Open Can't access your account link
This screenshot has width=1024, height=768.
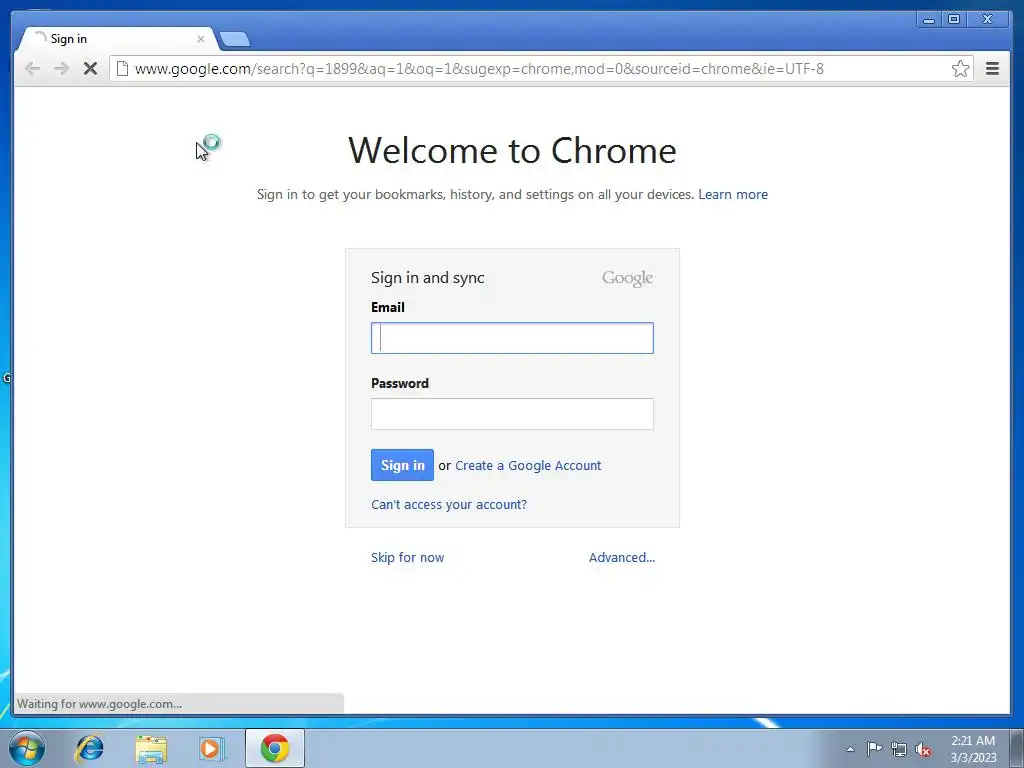coord(449,505)
